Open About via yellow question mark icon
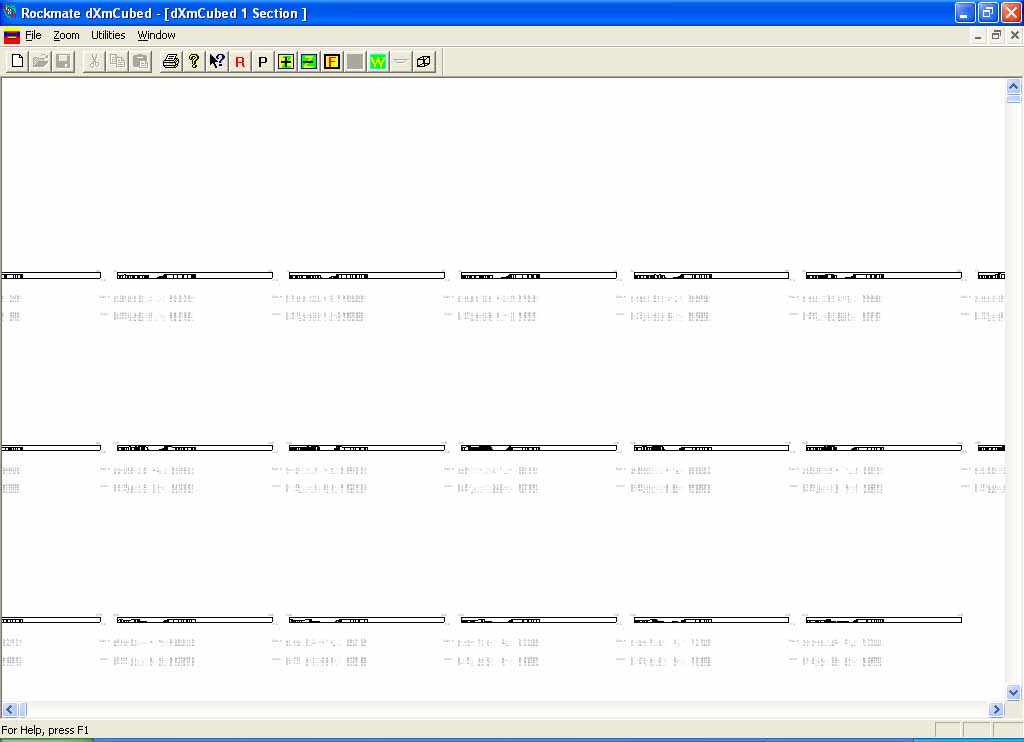Screen dimensions: 1024x742 pos(194,62)
